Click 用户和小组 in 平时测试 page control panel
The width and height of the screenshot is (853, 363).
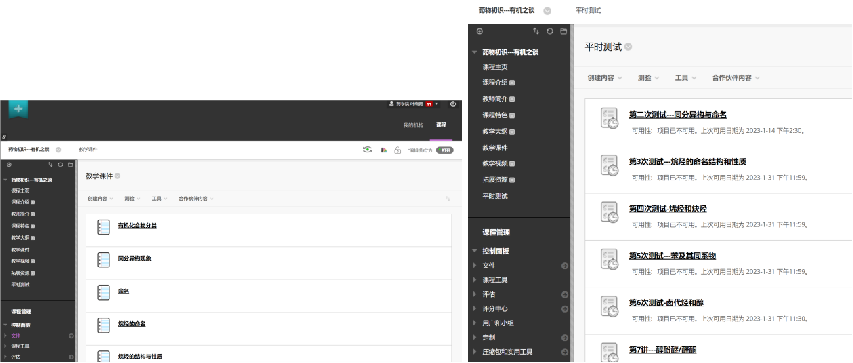coord(498,323)
